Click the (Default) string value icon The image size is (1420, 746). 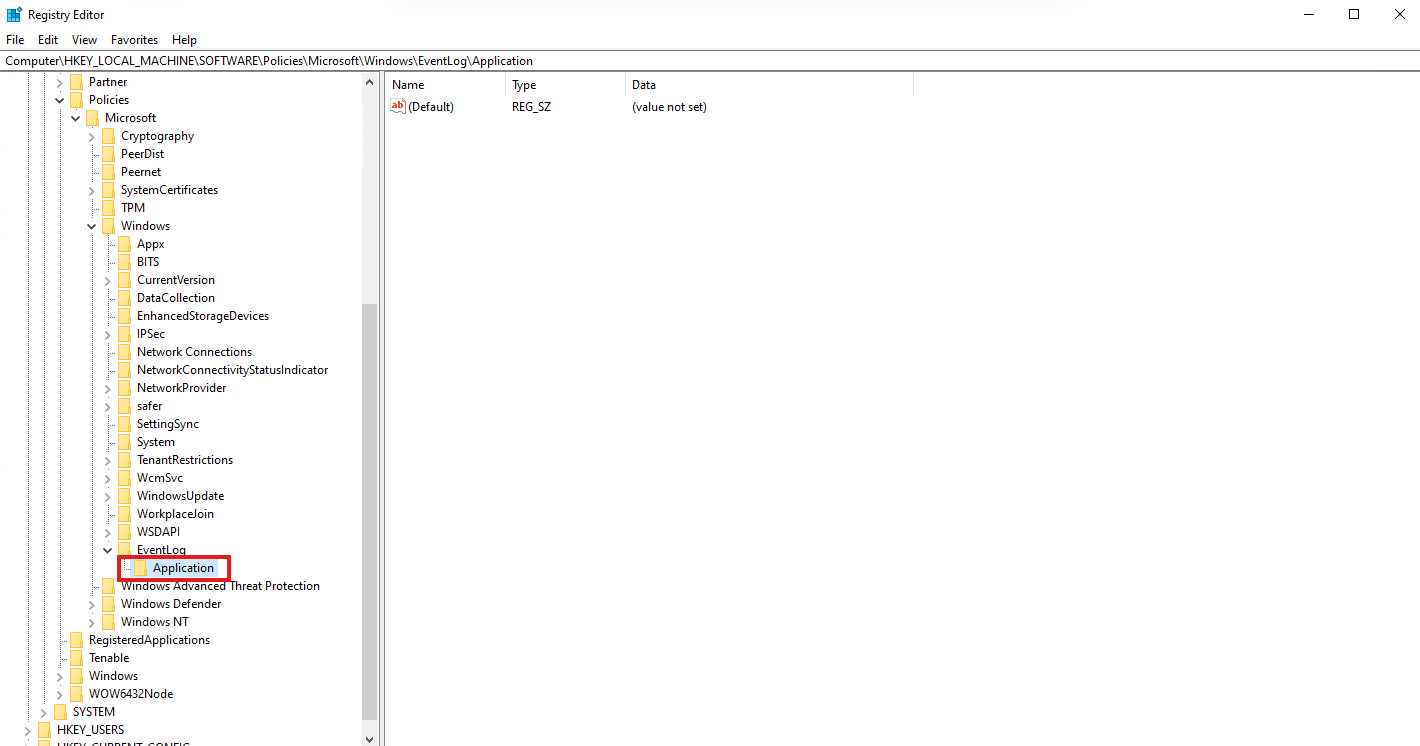398,107
